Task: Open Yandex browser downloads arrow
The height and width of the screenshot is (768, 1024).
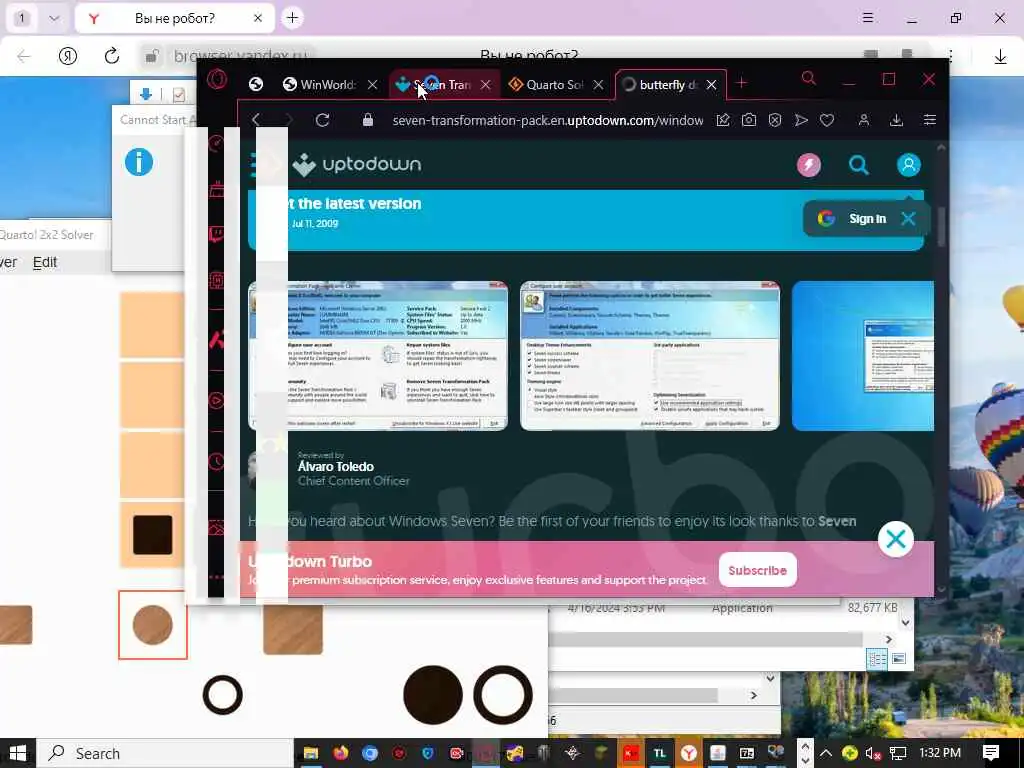Action: point(1000,57)
